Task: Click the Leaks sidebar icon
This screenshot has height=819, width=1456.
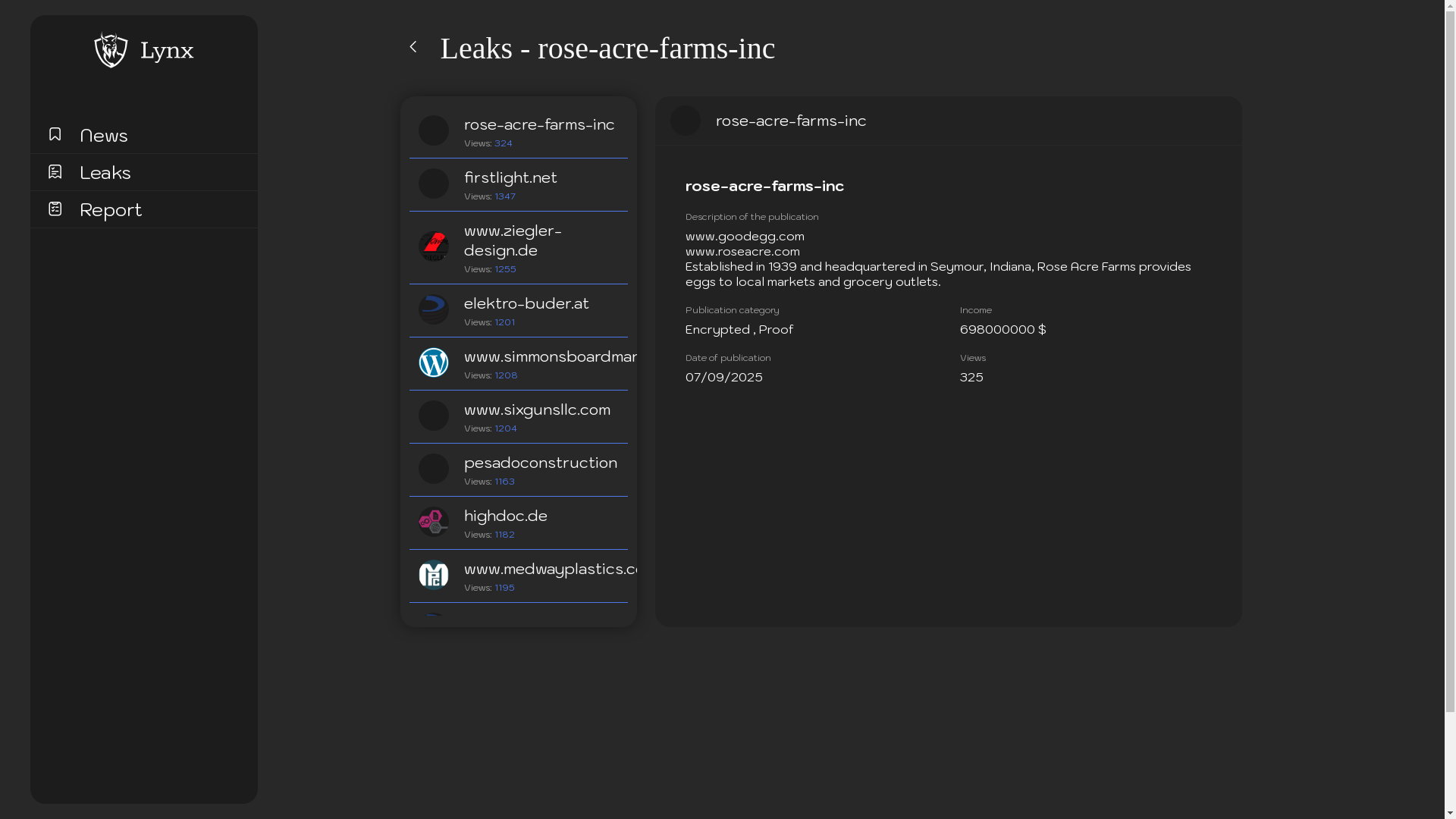Action: pos(55,171)
